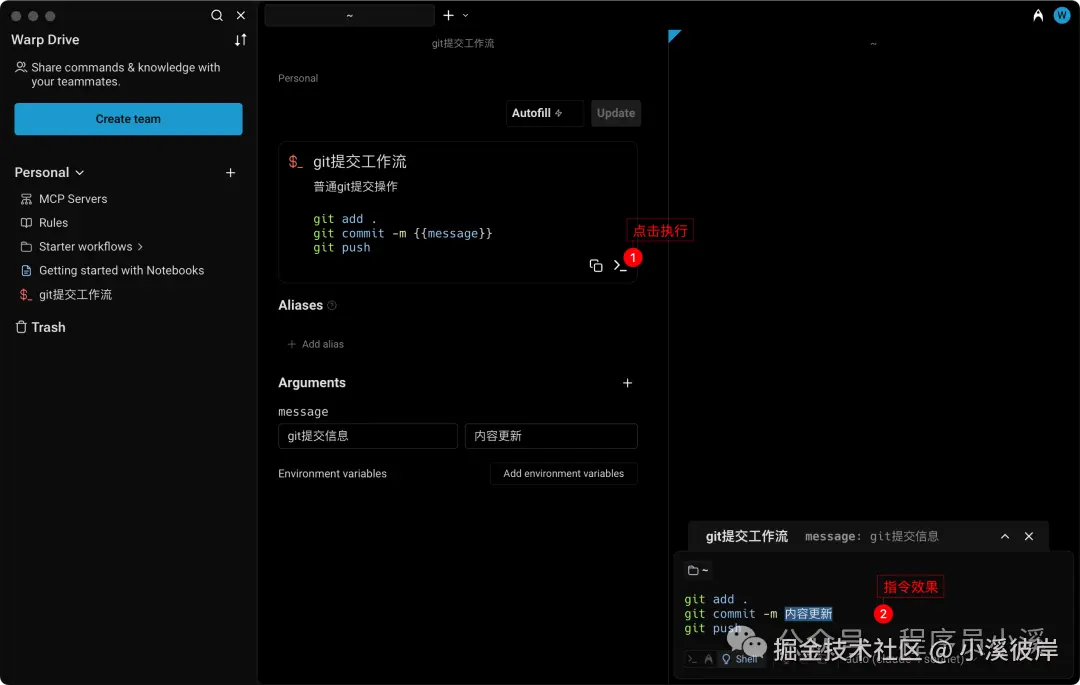Screen dimensions: 1080x685
Task: Add a new item to Personal with plus
Action: click(231, 173)
